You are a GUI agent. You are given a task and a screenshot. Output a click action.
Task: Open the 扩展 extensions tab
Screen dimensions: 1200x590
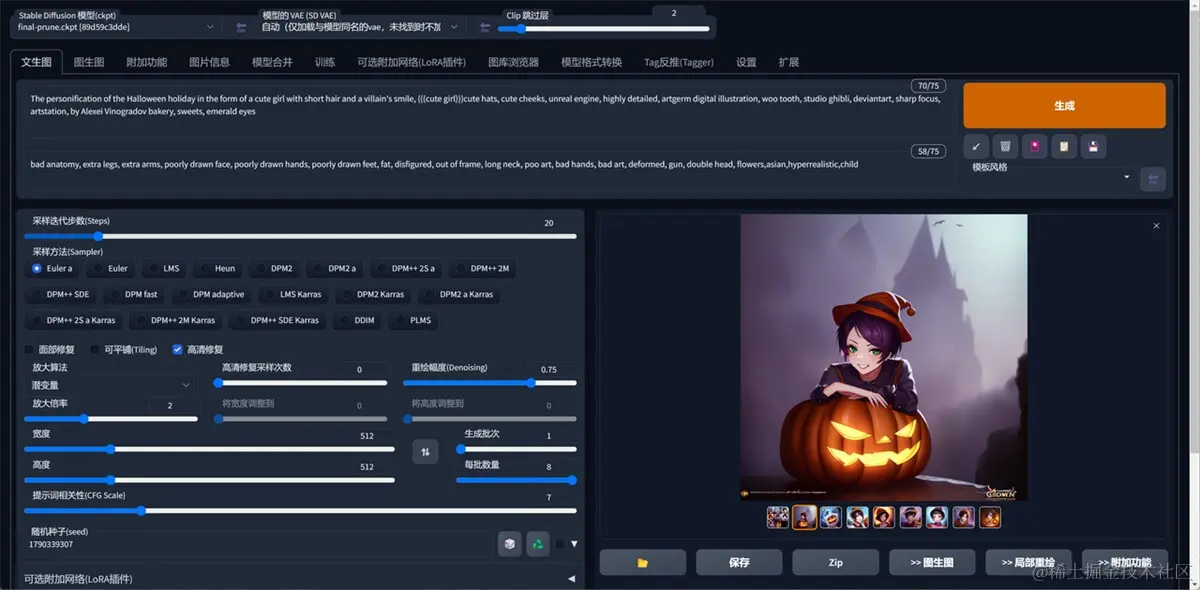(789, 62)
